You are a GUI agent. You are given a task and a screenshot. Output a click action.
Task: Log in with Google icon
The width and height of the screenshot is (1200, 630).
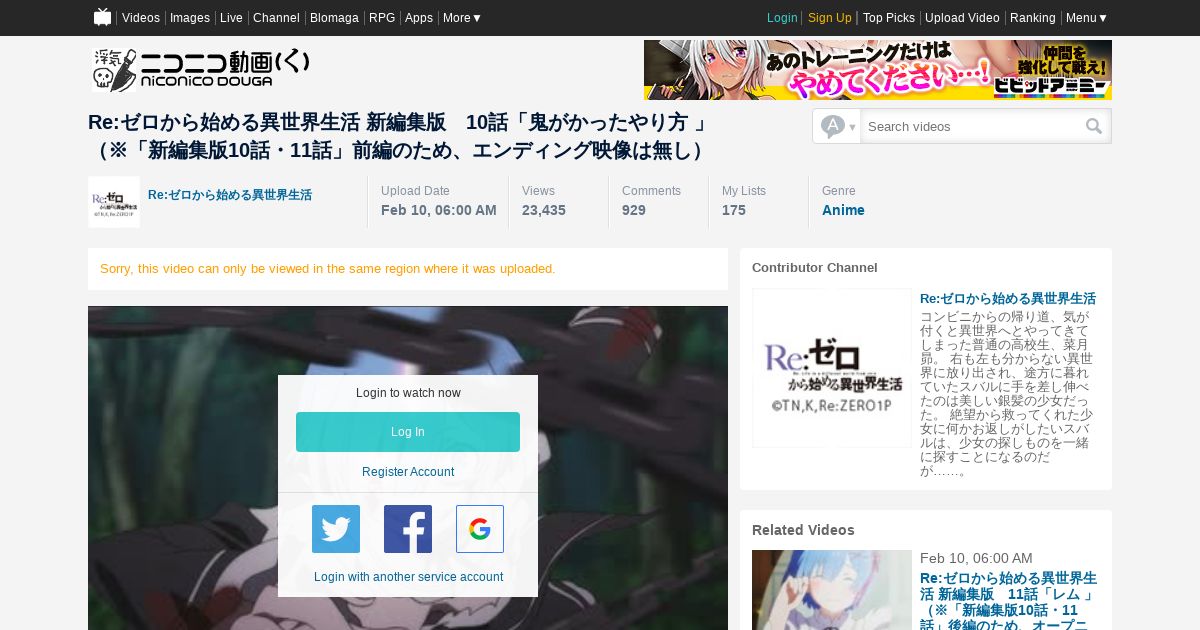[x=480, y=529]
